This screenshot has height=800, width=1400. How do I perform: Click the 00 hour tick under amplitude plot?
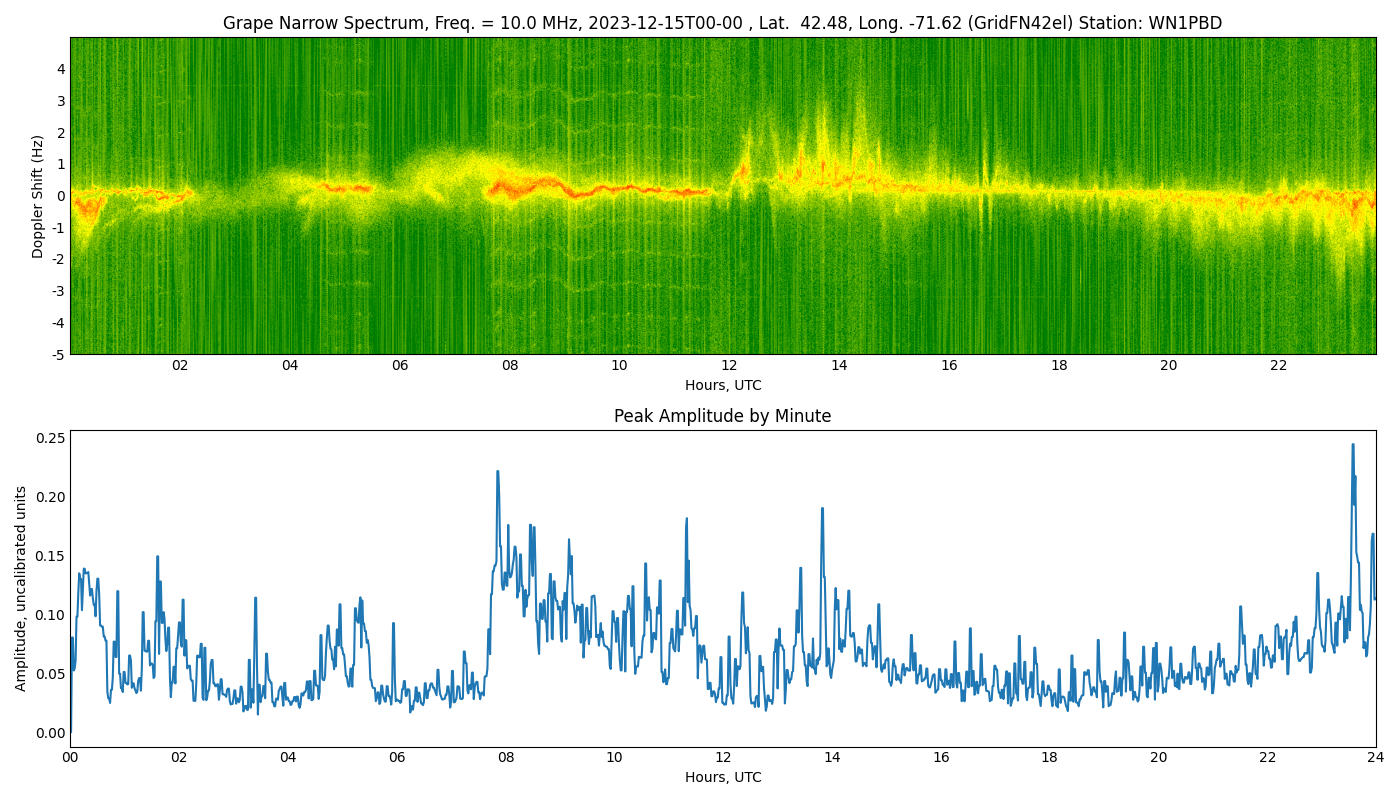coord(70,758)
